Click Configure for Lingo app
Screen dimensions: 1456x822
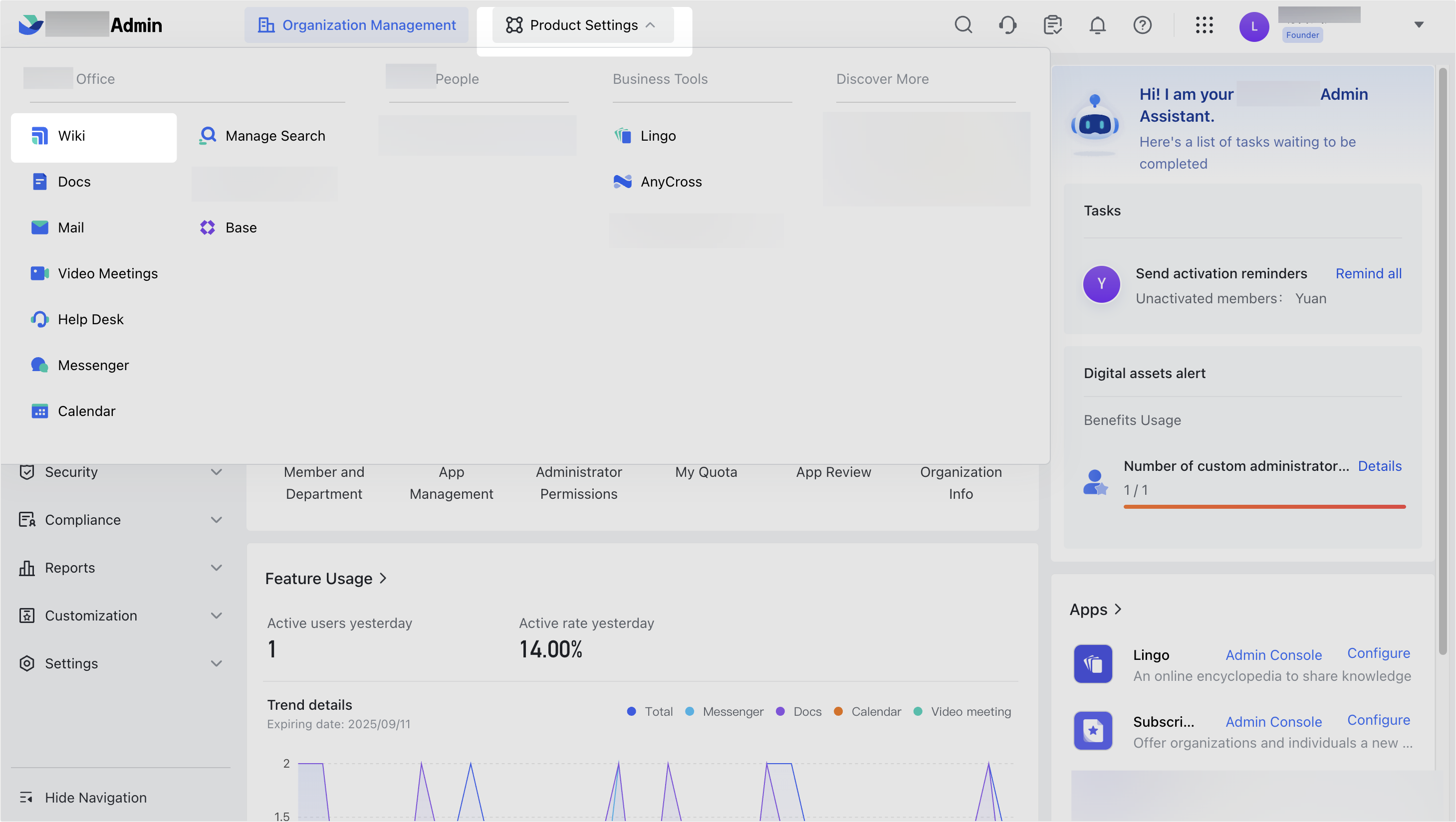pyautogui.click(x=1378, y=653)
